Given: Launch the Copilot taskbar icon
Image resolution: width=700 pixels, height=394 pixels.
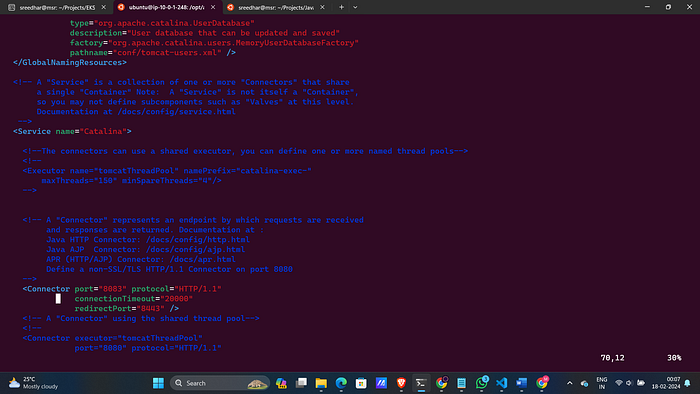Looking at the screenshot, I should [281, 383].
